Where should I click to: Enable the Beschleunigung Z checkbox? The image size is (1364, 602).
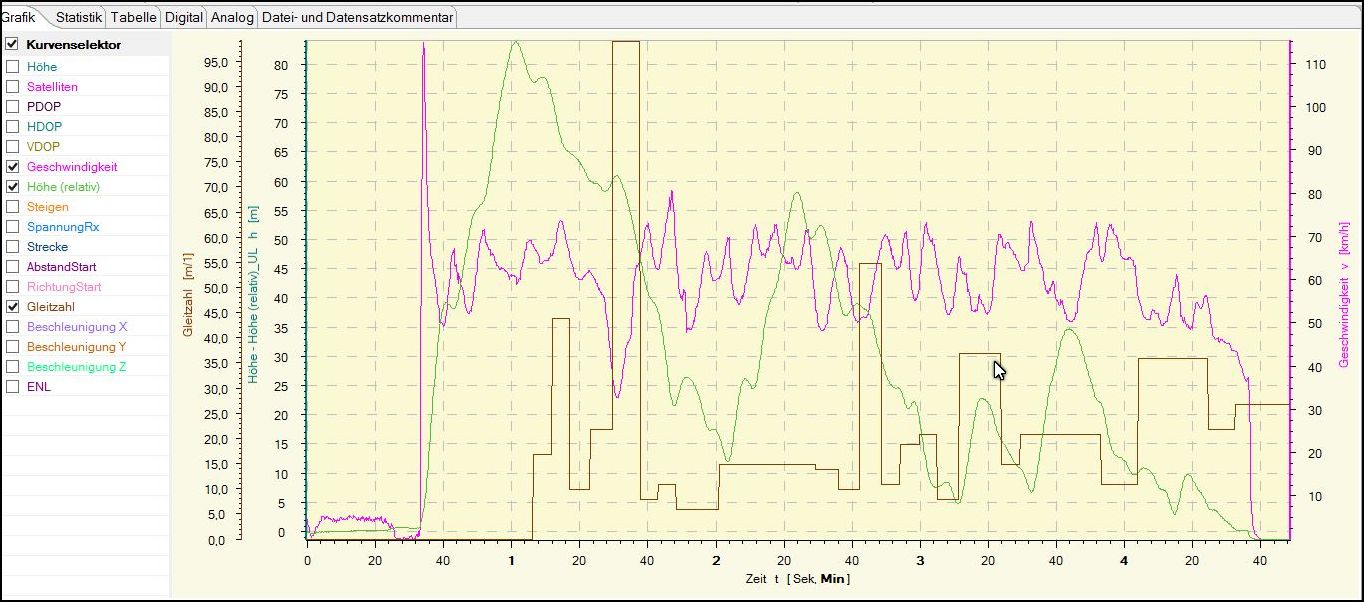pyautogui.click(x=12, y=367)
